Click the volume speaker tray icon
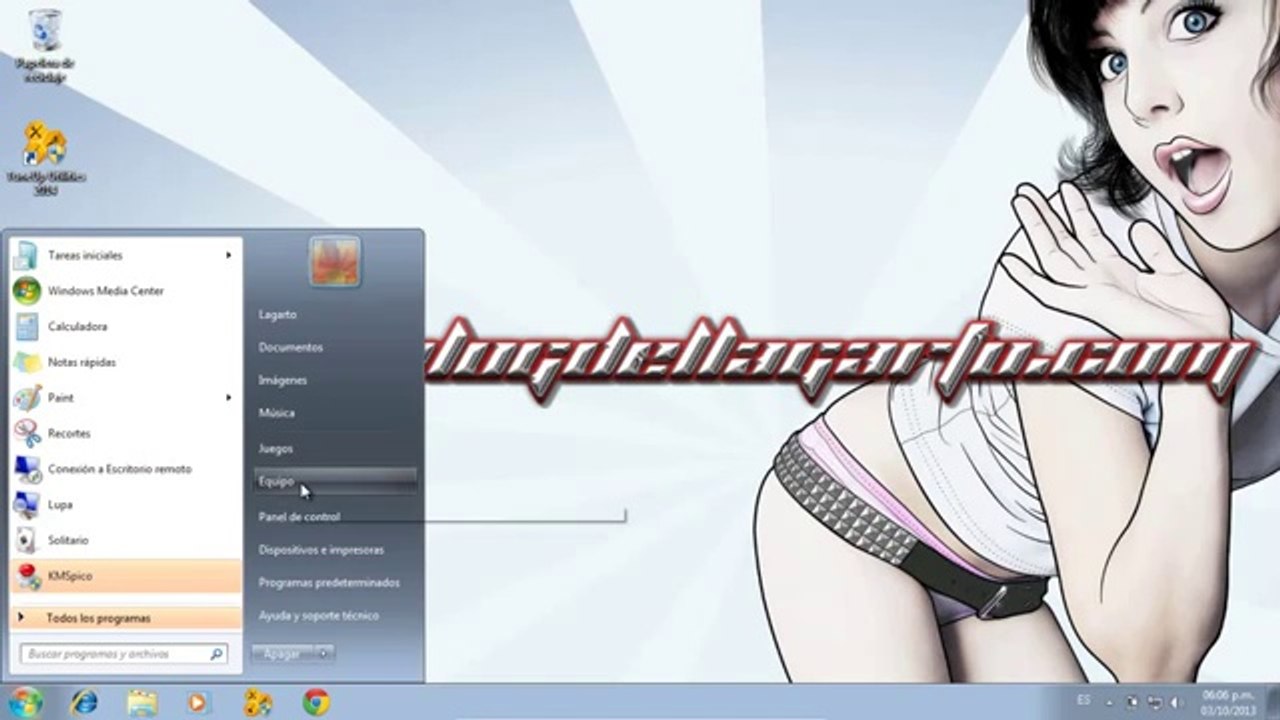Image resolution: width=1280 pixels, height=720 pixels. [1176, 702]
